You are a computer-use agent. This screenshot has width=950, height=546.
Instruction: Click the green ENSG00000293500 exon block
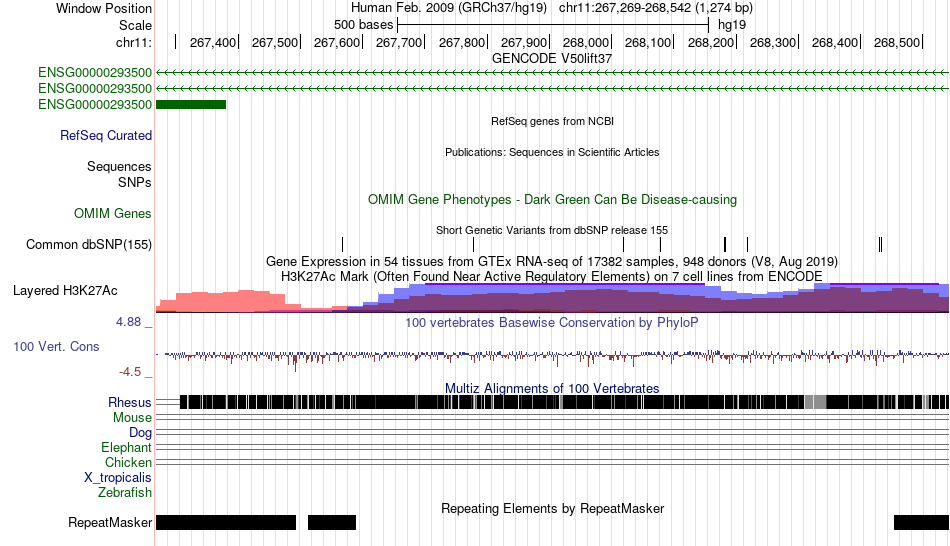191,104
